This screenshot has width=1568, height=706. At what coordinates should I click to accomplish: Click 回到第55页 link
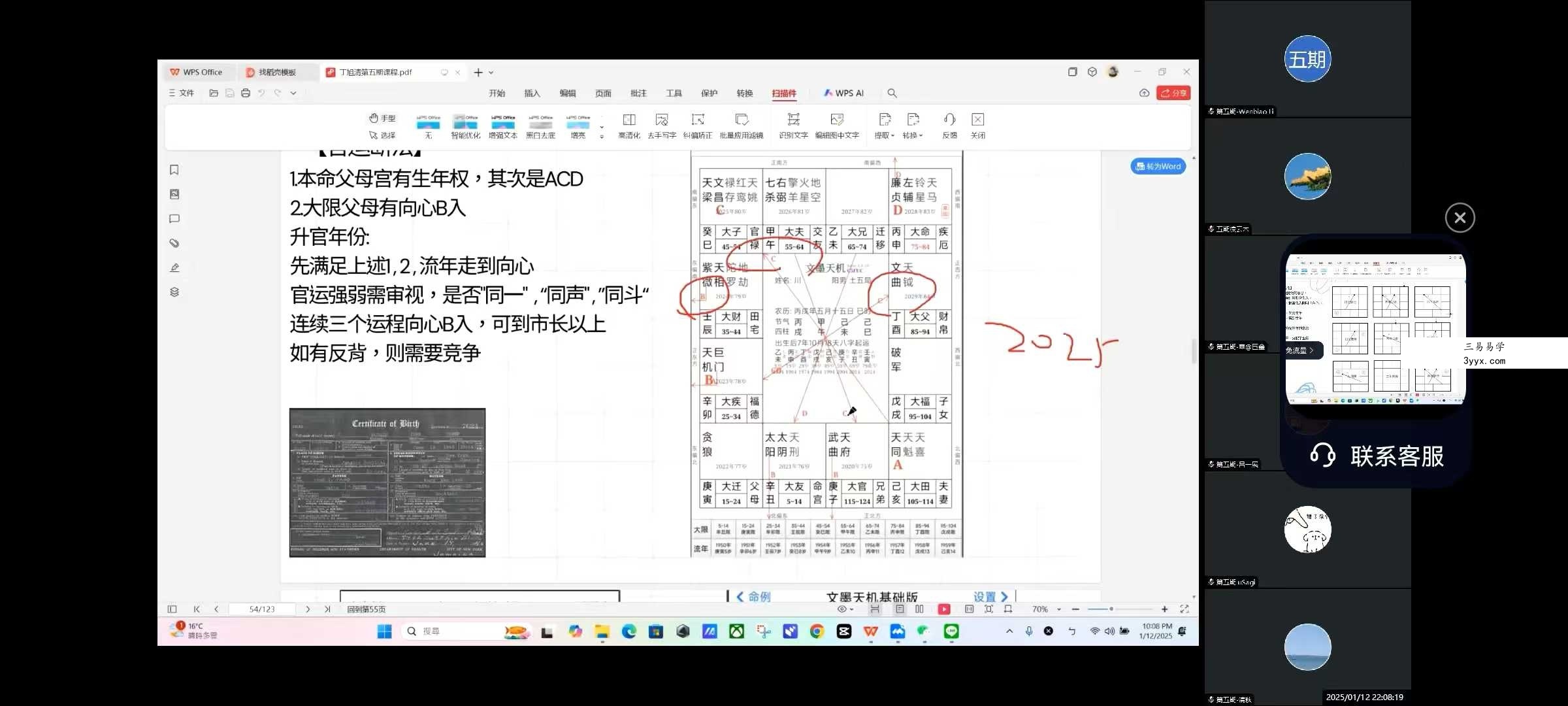click(366, 609)
